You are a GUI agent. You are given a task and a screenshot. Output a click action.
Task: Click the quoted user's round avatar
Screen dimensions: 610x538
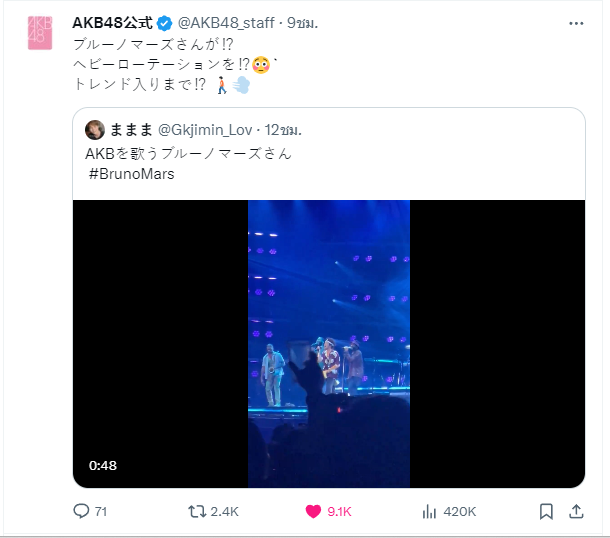(95, 130)
